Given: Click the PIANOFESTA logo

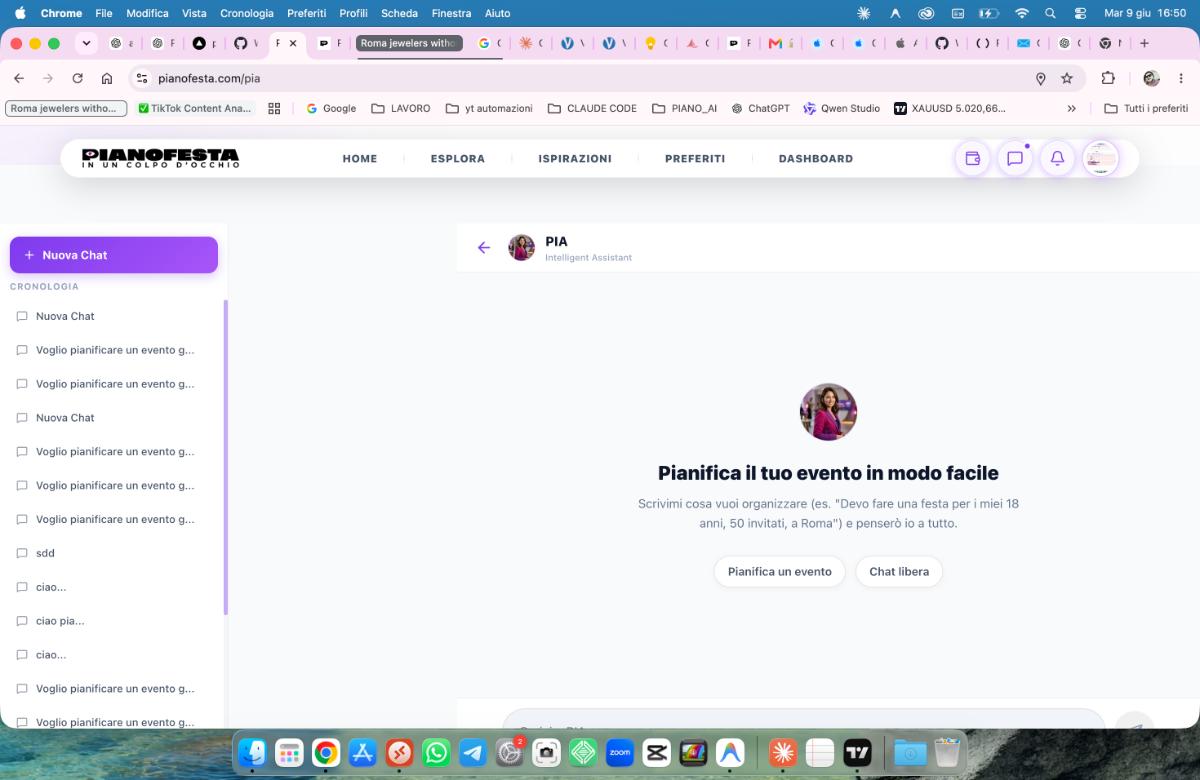Looking at the screenshot, I should point(160,158).
